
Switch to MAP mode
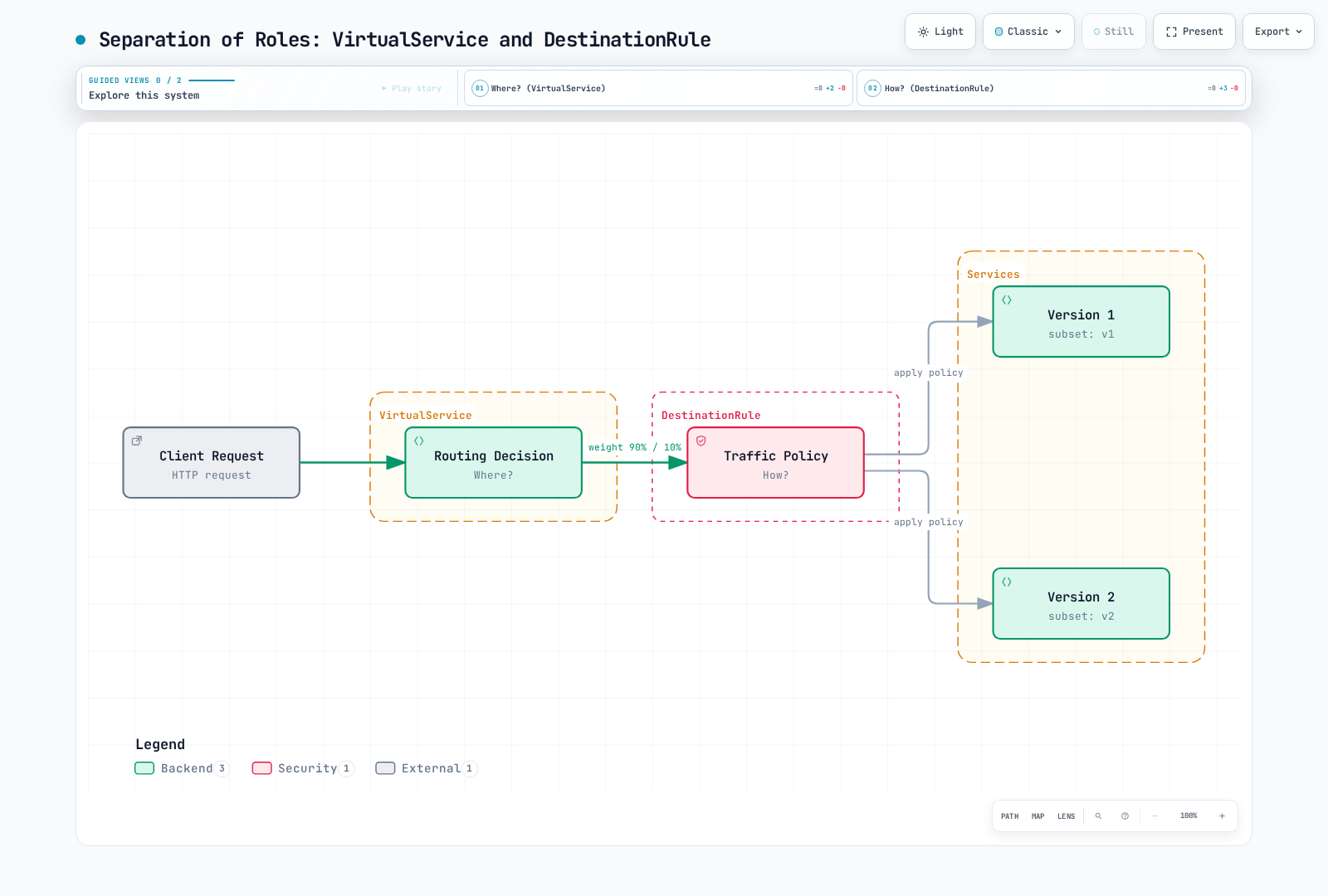click(1037, 816)
